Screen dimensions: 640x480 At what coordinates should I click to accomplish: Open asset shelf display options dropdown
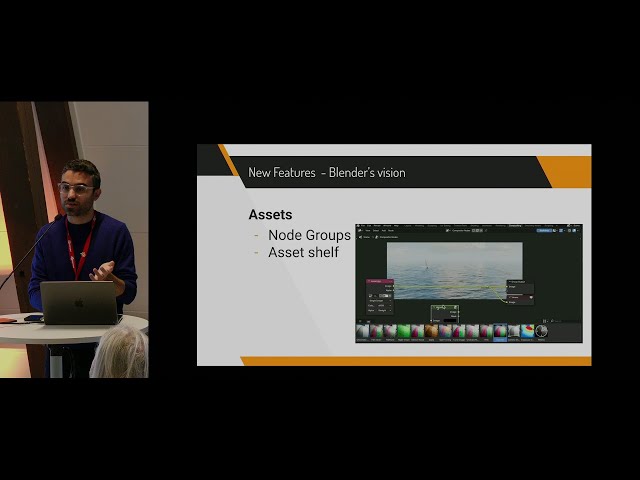click(x=546, y=321)
